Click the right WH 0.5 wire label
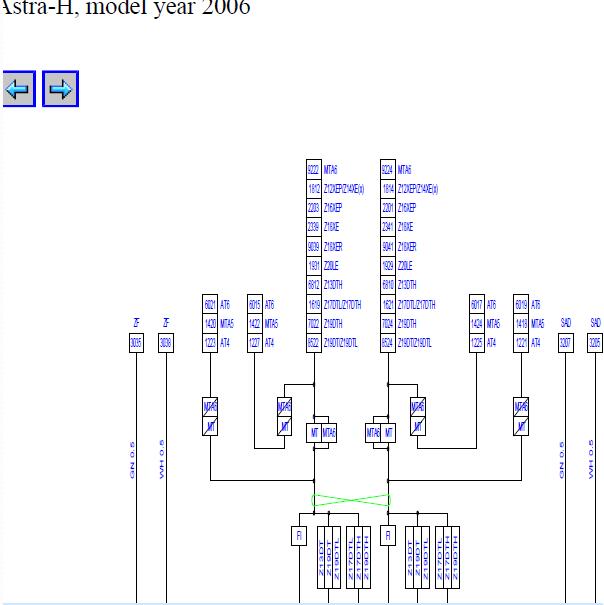 click(x=591, y=459)
